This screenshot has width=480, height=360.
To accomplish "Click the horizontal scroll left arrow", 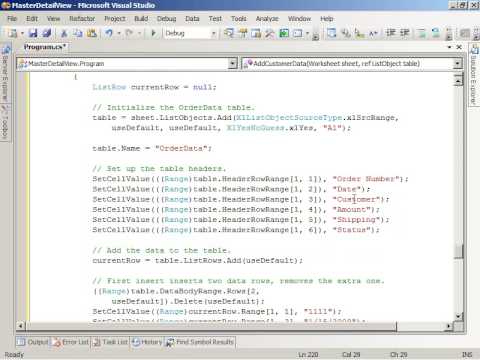I will (x=21, y=326).
